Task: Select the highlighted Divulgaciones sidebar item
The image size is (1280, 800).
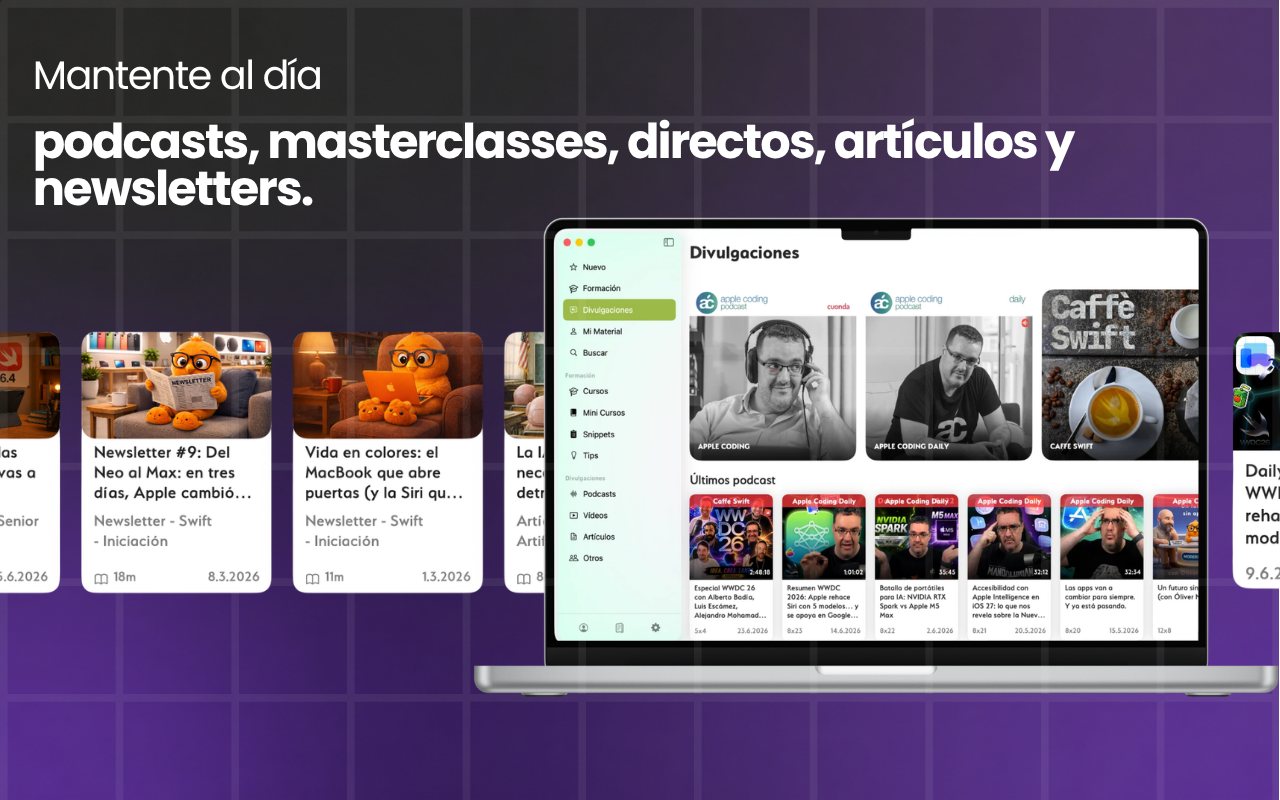Action: tap(619, 310)
